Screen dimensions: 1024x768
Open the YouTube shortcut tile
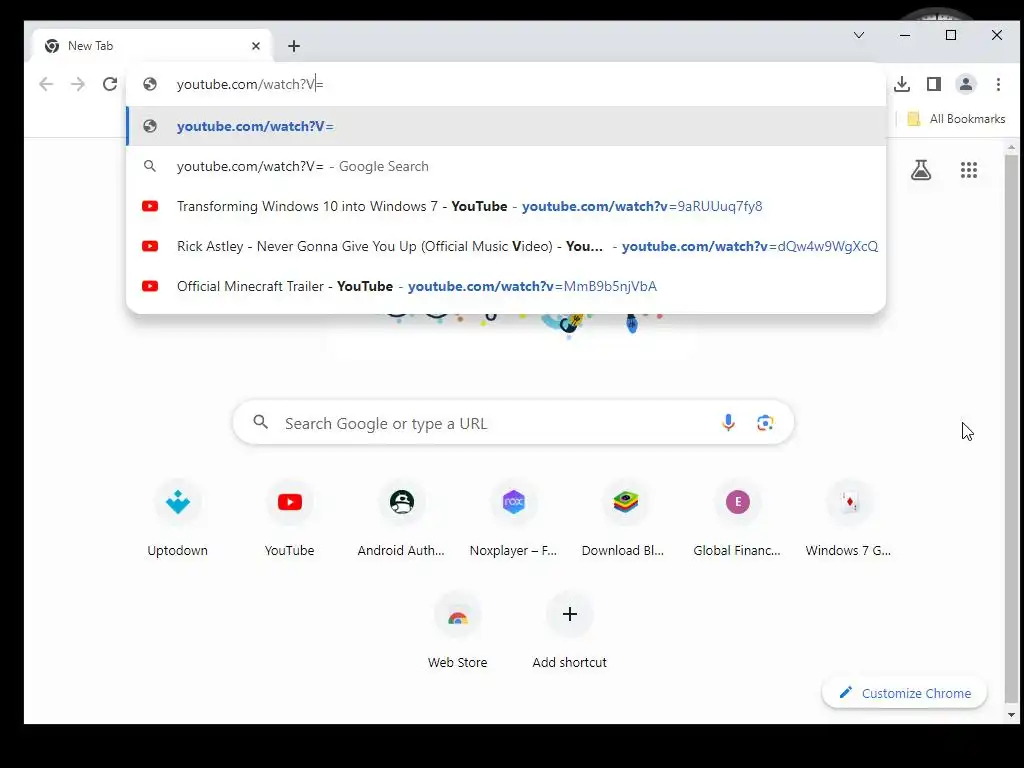click(289, 519)
